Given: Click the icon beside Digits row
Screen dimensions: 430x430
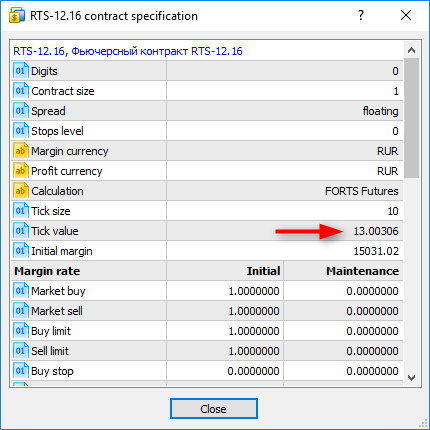Looking at the screenshot, I should pos(21,71).
